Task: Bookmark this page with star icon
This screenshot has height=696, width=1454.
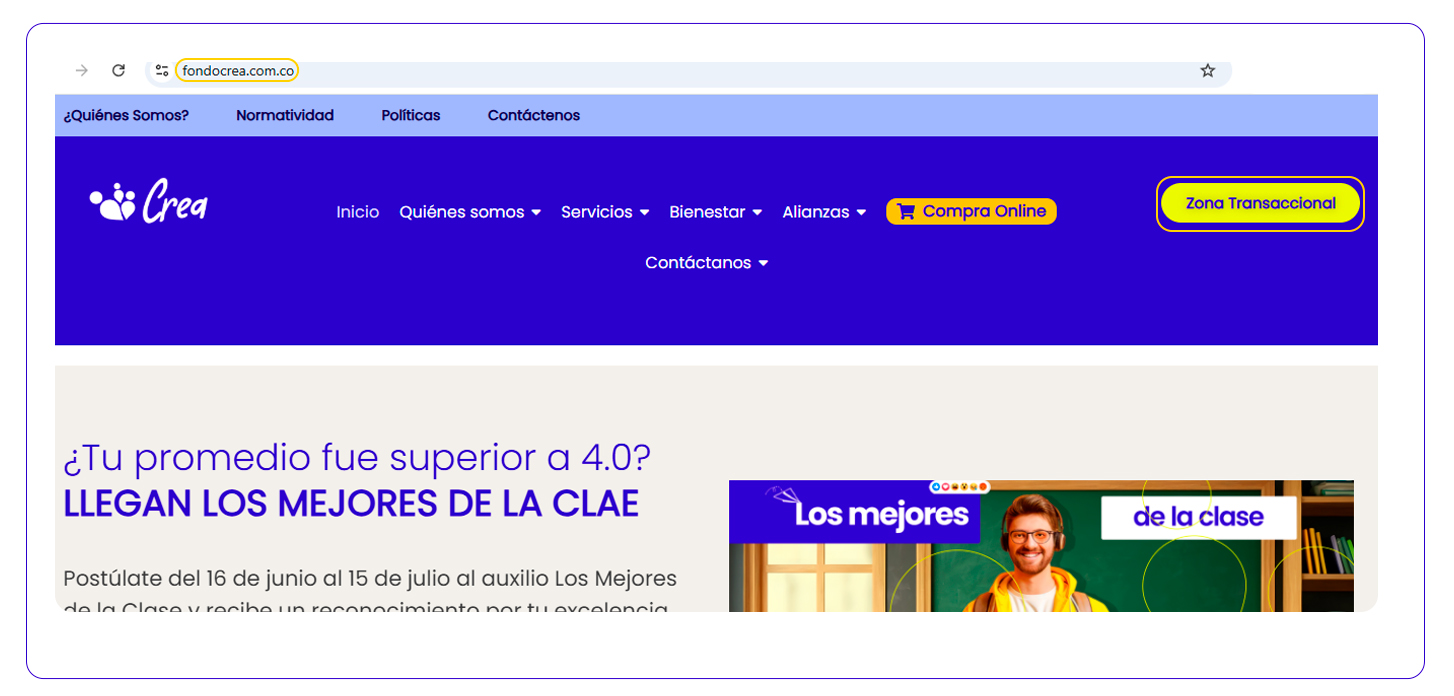Action: [x=1207, y=70]
